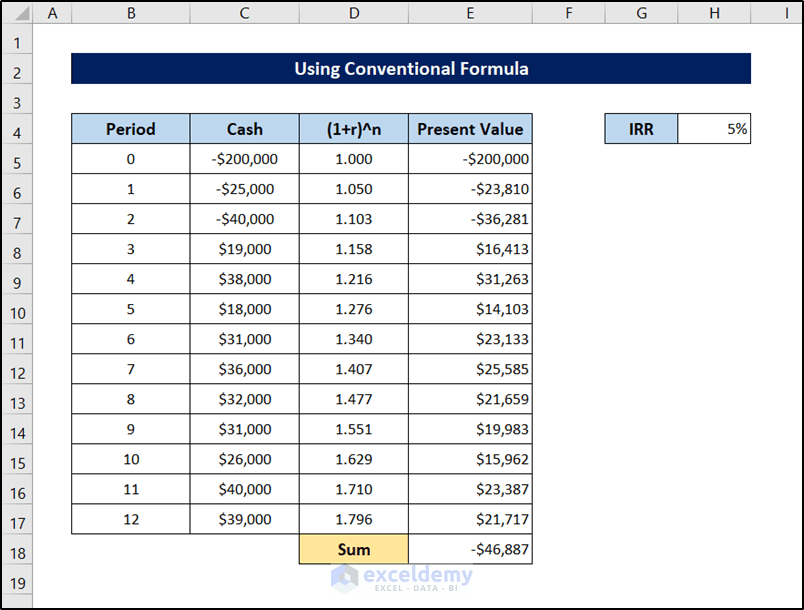The height and width of the screenshot is (610, 804).
Task: Select column D header
Action: point(353,13)
